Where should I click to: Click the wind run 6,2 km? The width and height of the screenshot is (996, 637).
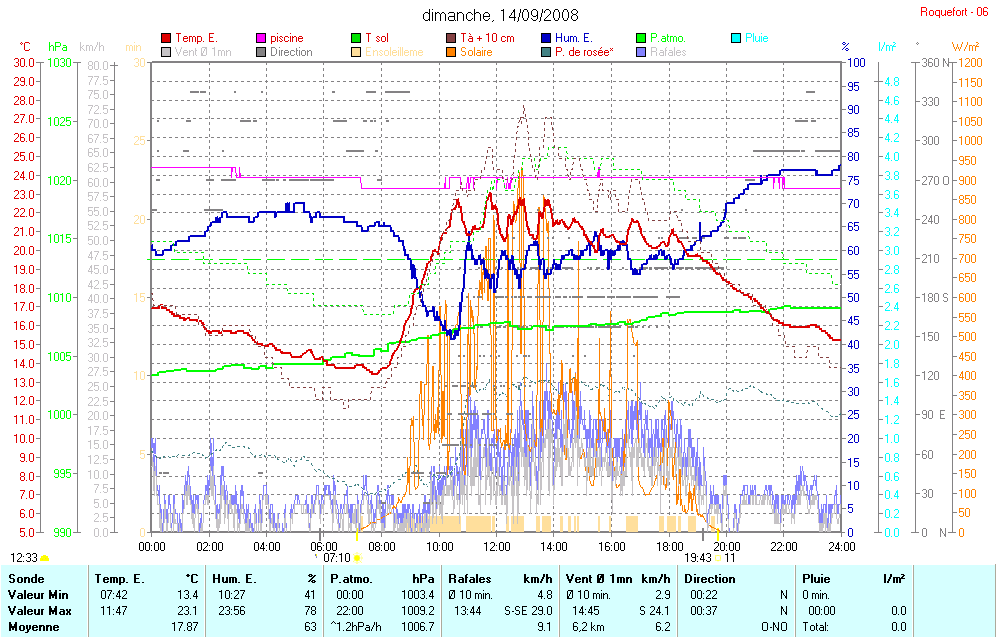tap(586, 627)
